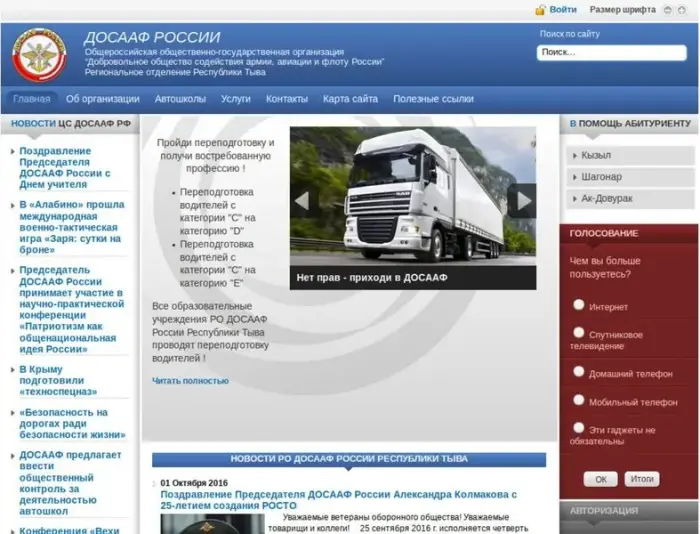Pick the Домашний телефон radio option
This screenshot has width=700, height=534.
point(579,371)
